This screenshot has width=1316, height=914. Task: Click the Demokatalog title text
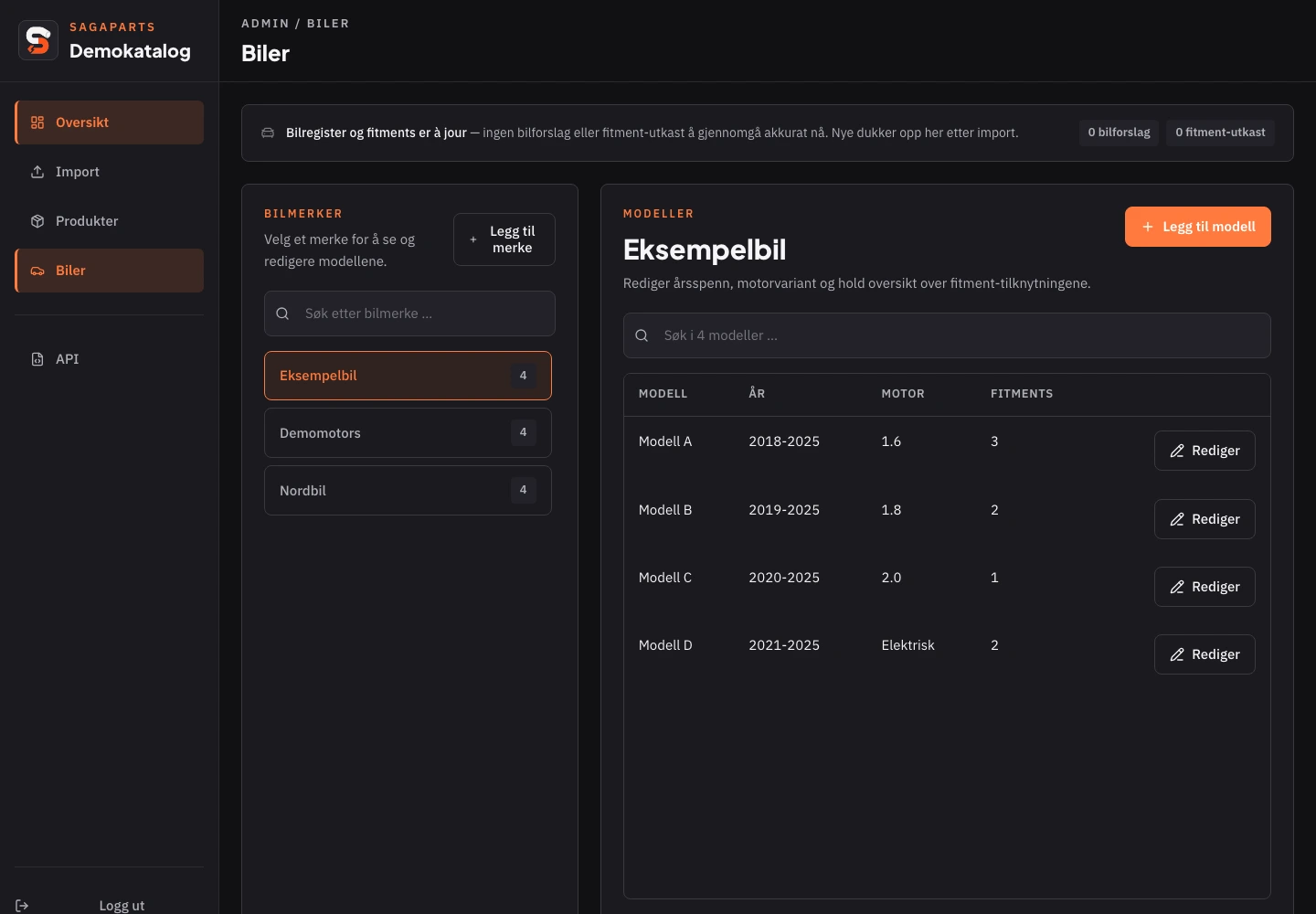click(x=130, y=51)
